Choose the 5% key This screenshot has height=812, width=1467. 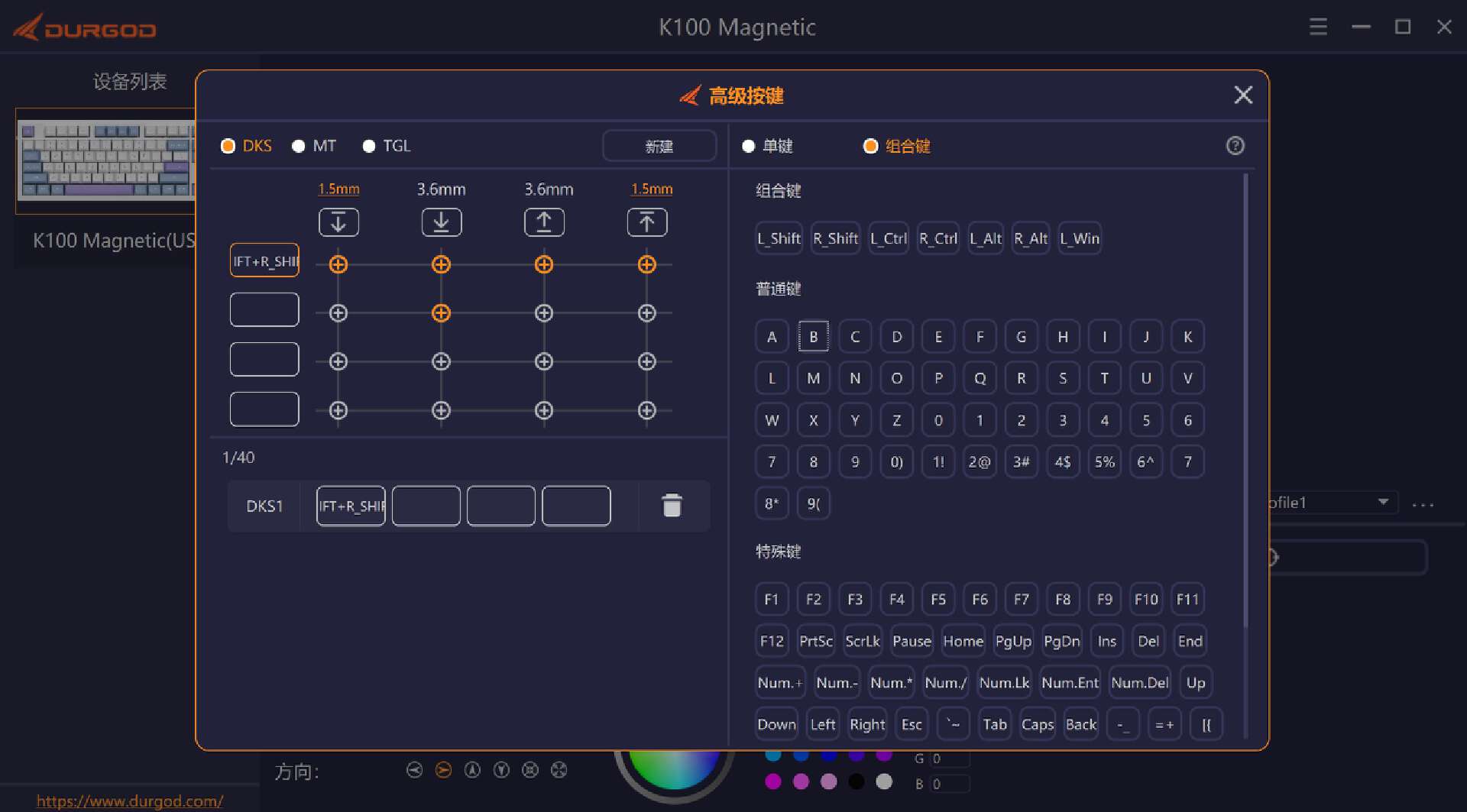click(1104, 461)
